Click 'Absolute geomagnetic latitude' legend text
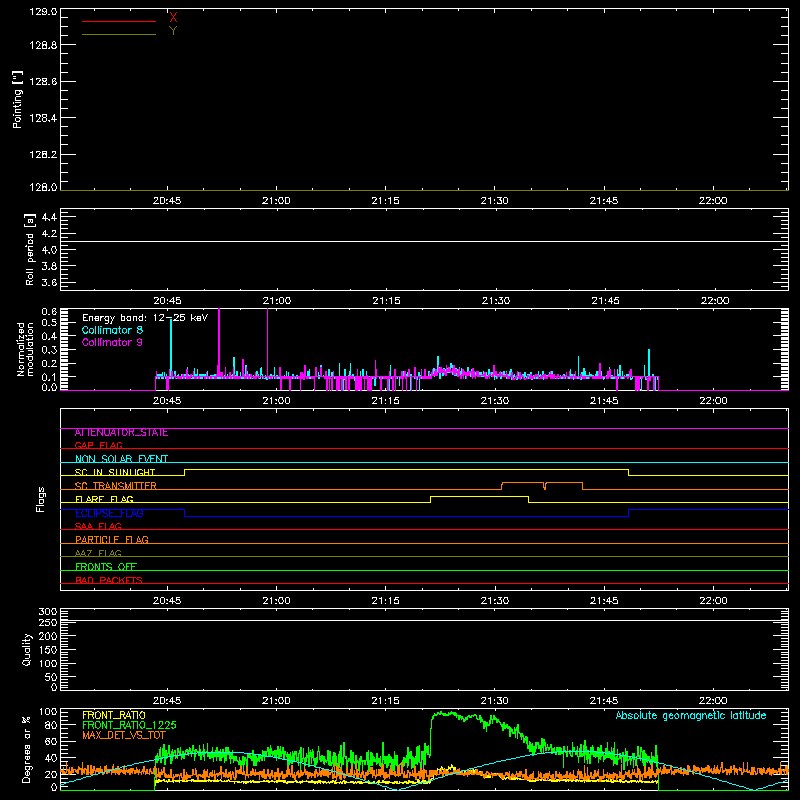Screen dimensions: 800x800 [x=691, y=715]
